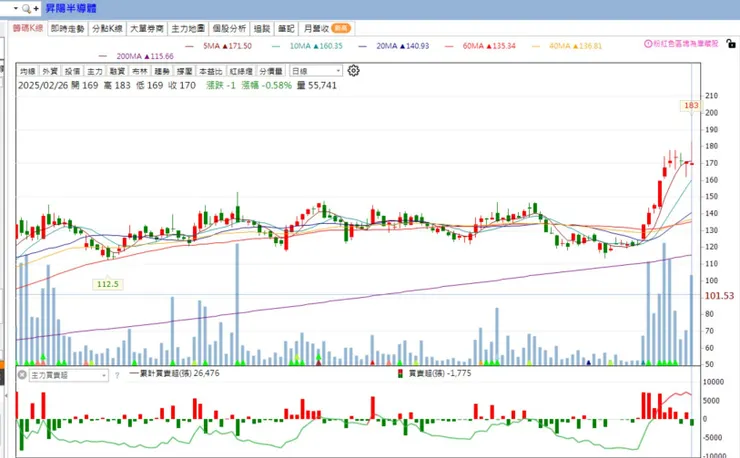Click the 112.5 low price label
This screenshot has height=458, width=740.
[108, 284]
